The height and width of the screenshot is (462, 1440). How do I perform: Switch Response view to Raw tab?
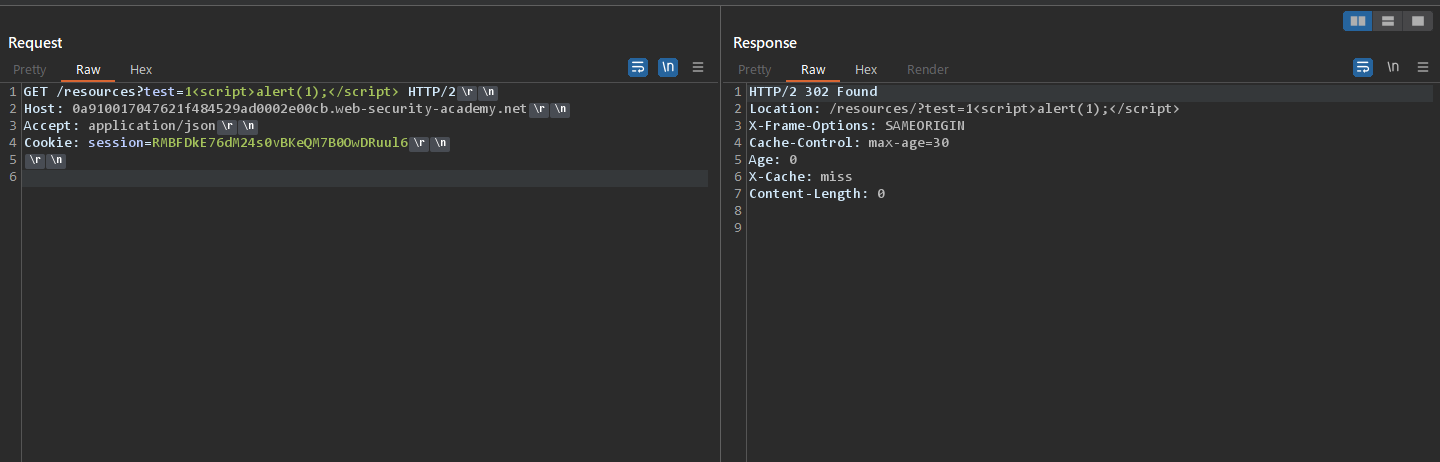[x=813, y=70]
